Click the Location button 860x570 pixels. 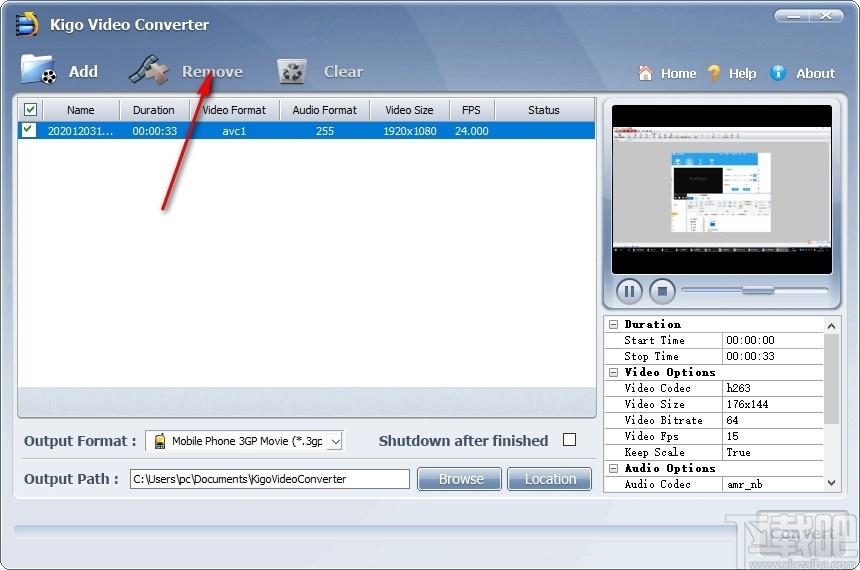[x=550, y=479]
